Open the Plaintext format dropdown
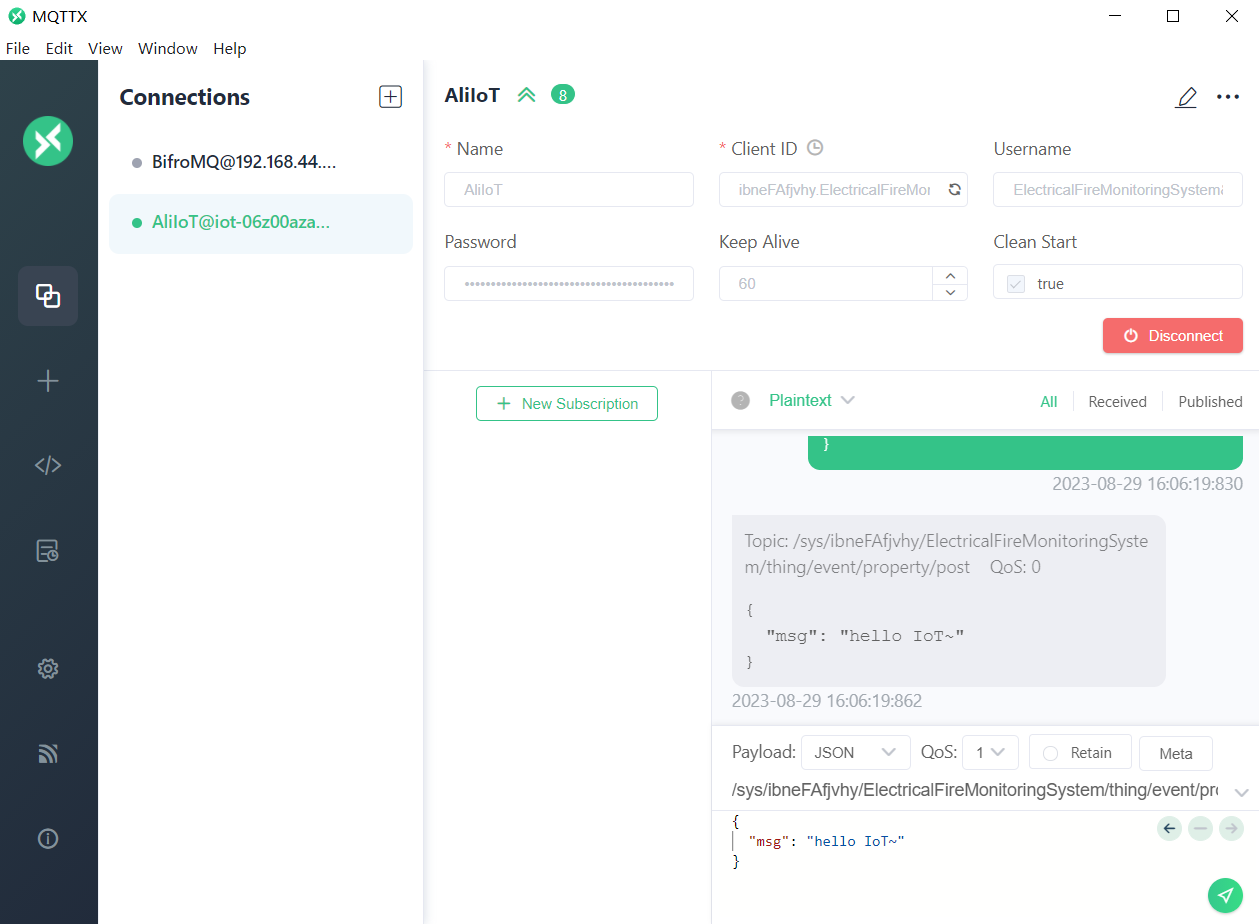Screen dimensions: 1259x924 (812, 400)
